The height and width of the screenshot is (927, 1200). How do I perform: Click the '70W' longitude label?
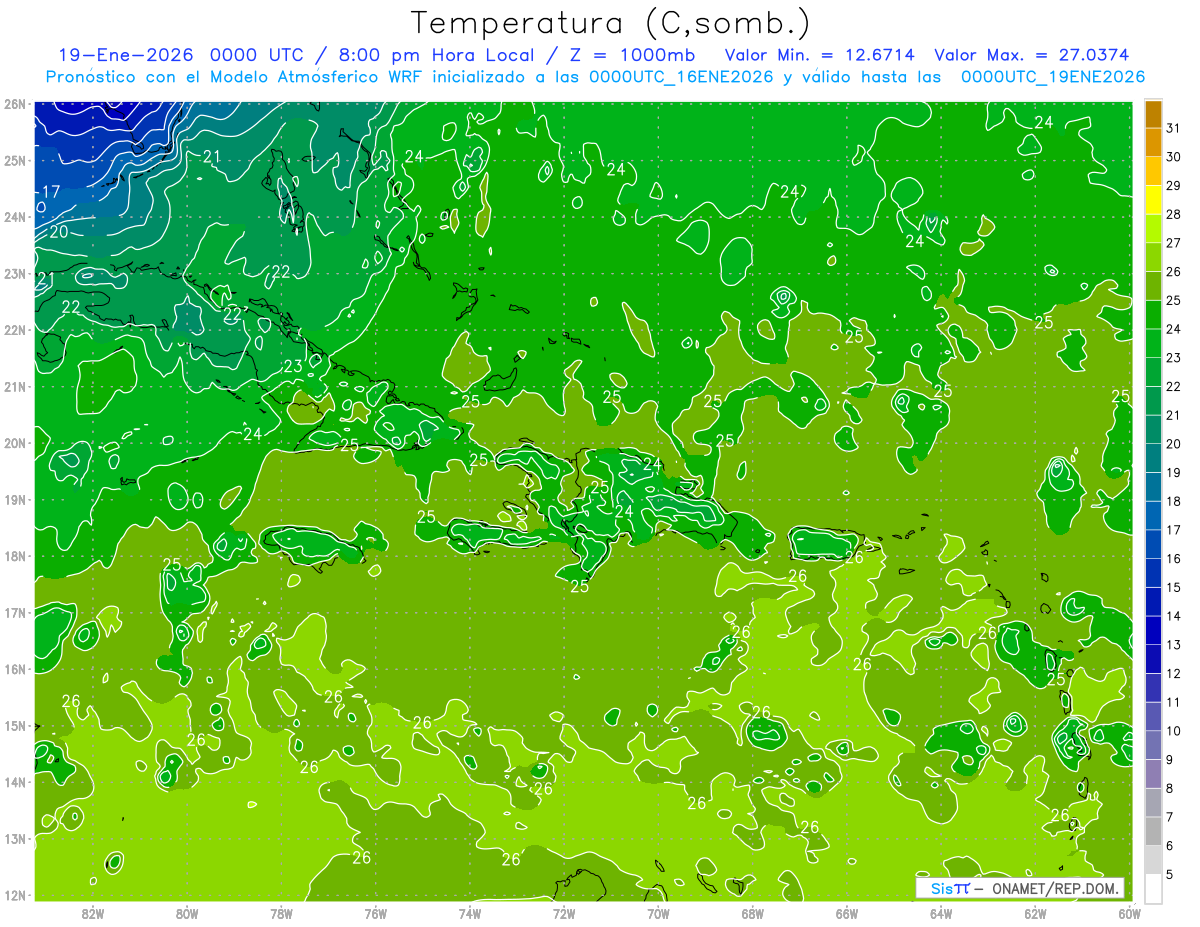(x=658, y=914)
